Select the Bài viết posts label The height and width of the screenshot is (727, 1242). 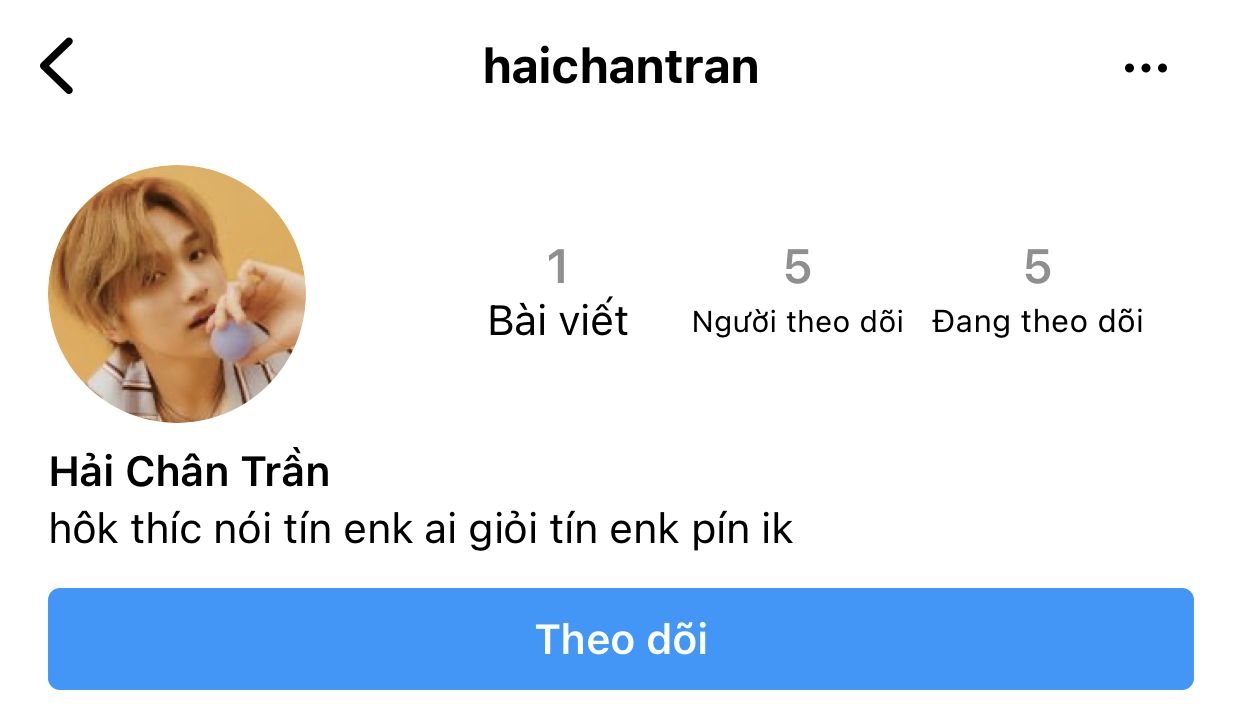(558, 321)
